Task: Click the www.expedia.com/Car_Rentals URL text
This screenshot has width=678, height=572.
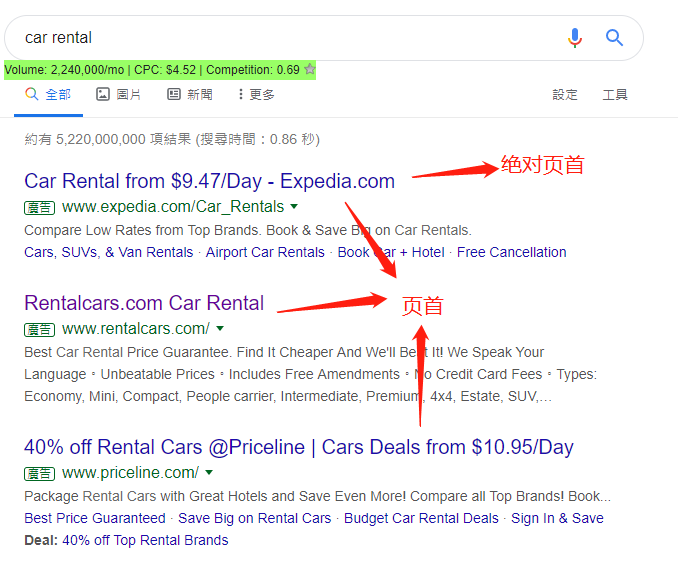Action: 173,207
